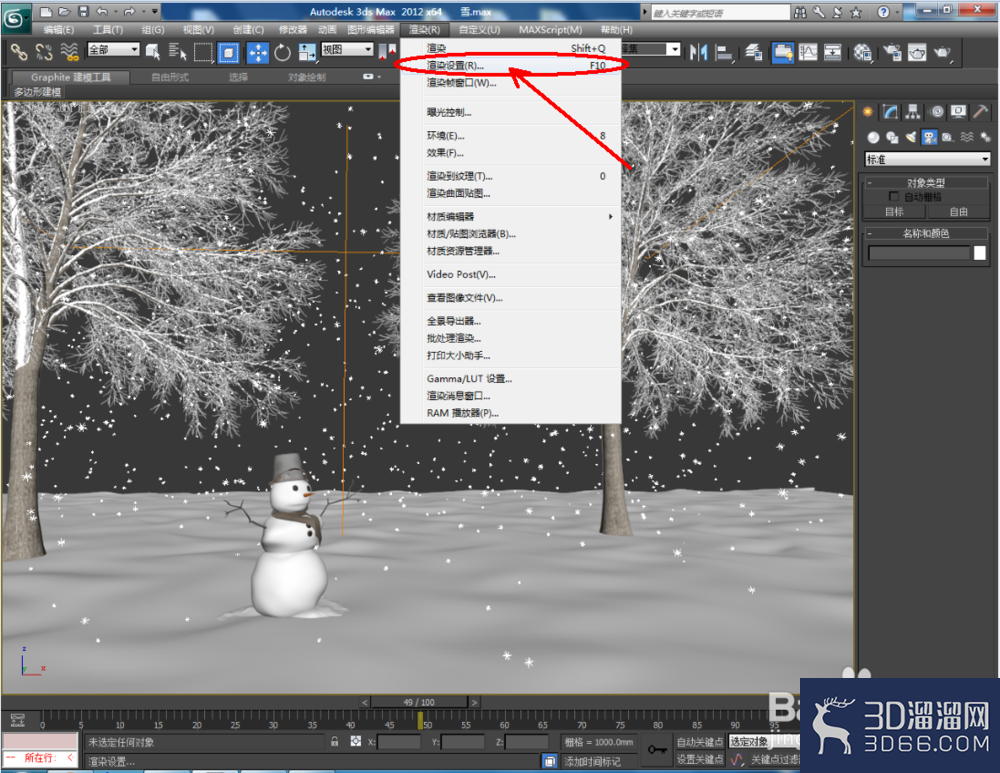Click the white object color swatch
Viewport: 1000px width, 773px height.
[980, 253]
